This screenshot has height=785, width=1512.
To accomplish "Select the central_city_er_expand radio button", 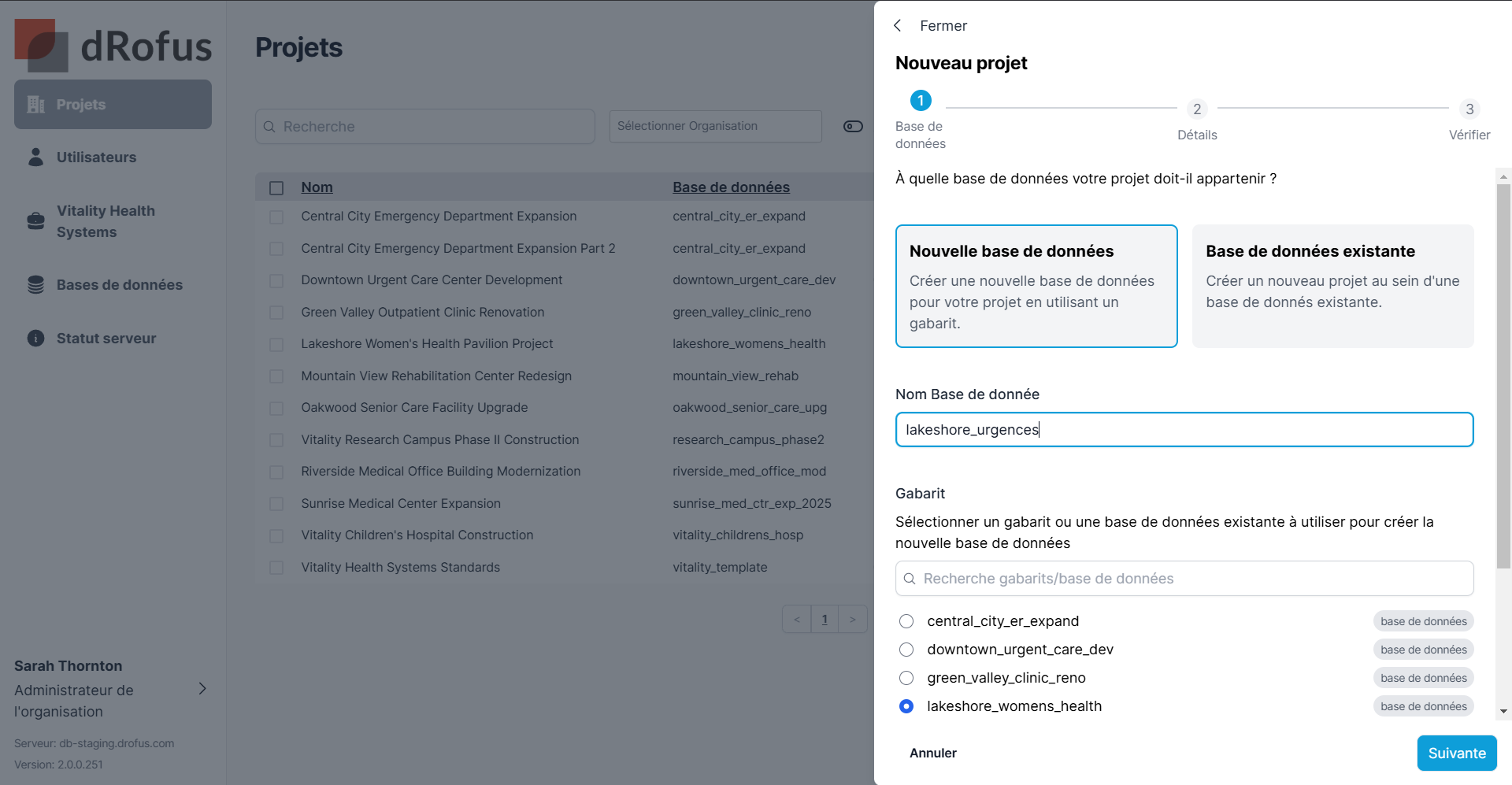I will (906, 621).
